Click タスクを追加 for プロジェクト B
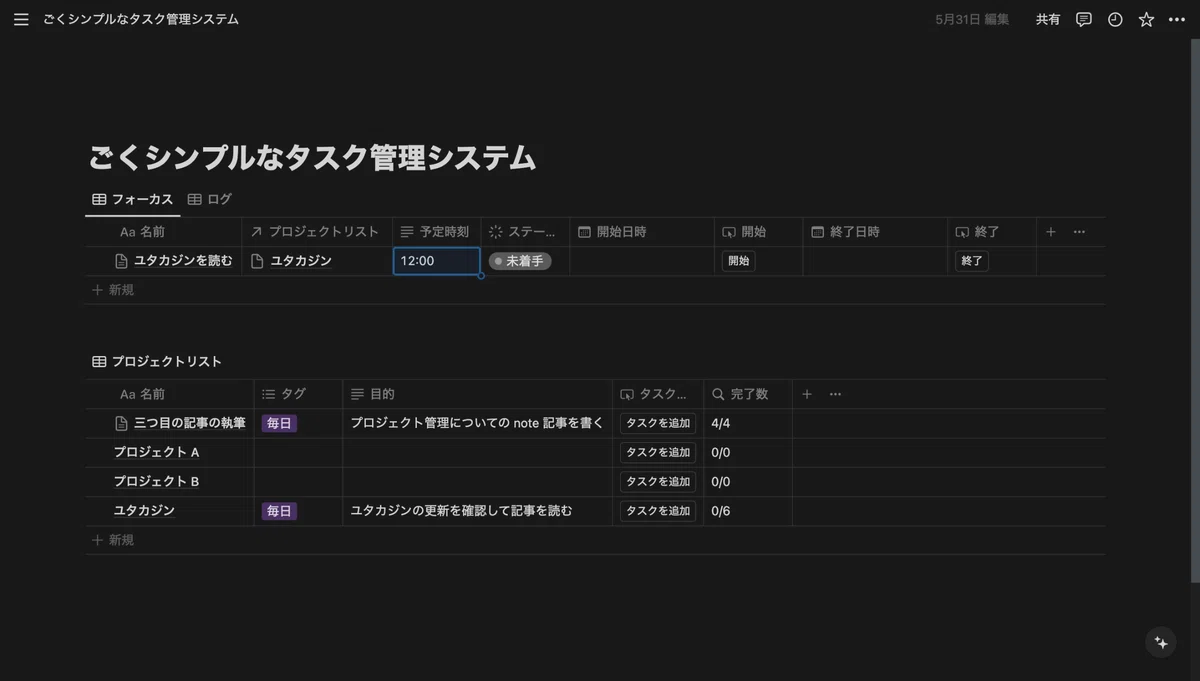The image size is (1200, 681). [658, 481]
